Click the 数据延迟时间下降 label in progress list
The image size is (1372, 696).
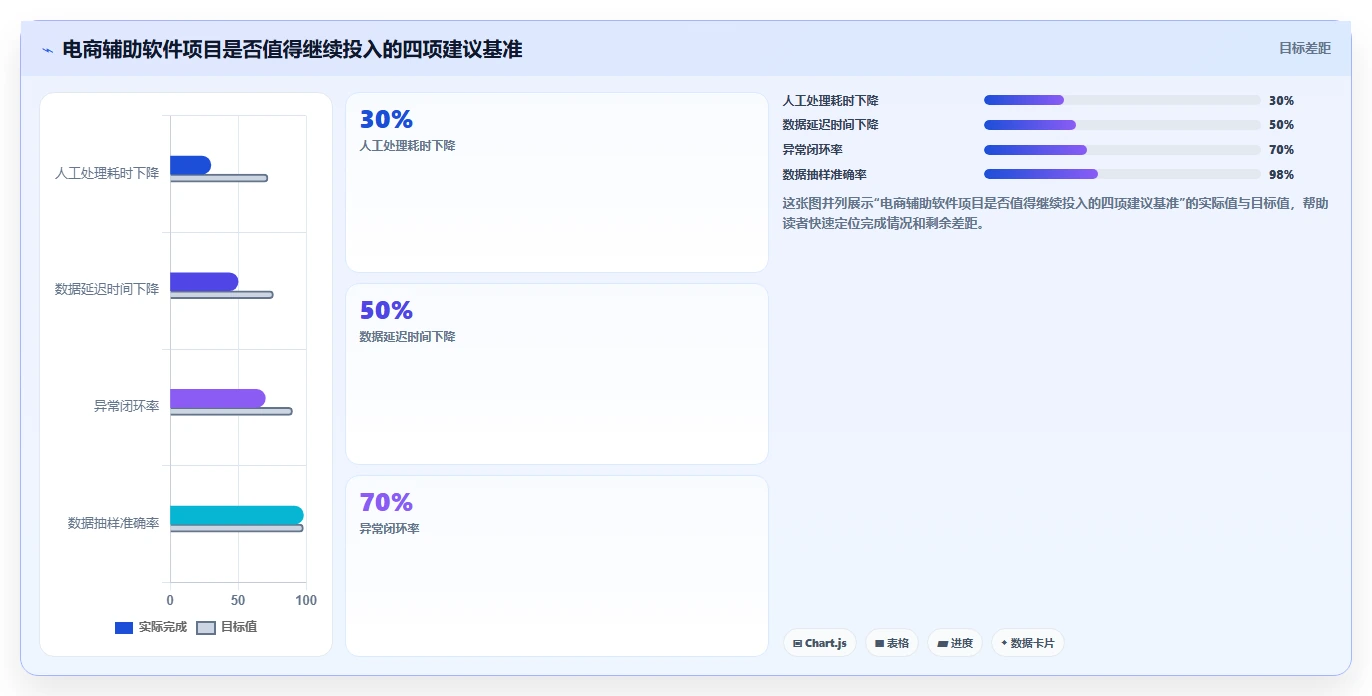pos(830,125)
